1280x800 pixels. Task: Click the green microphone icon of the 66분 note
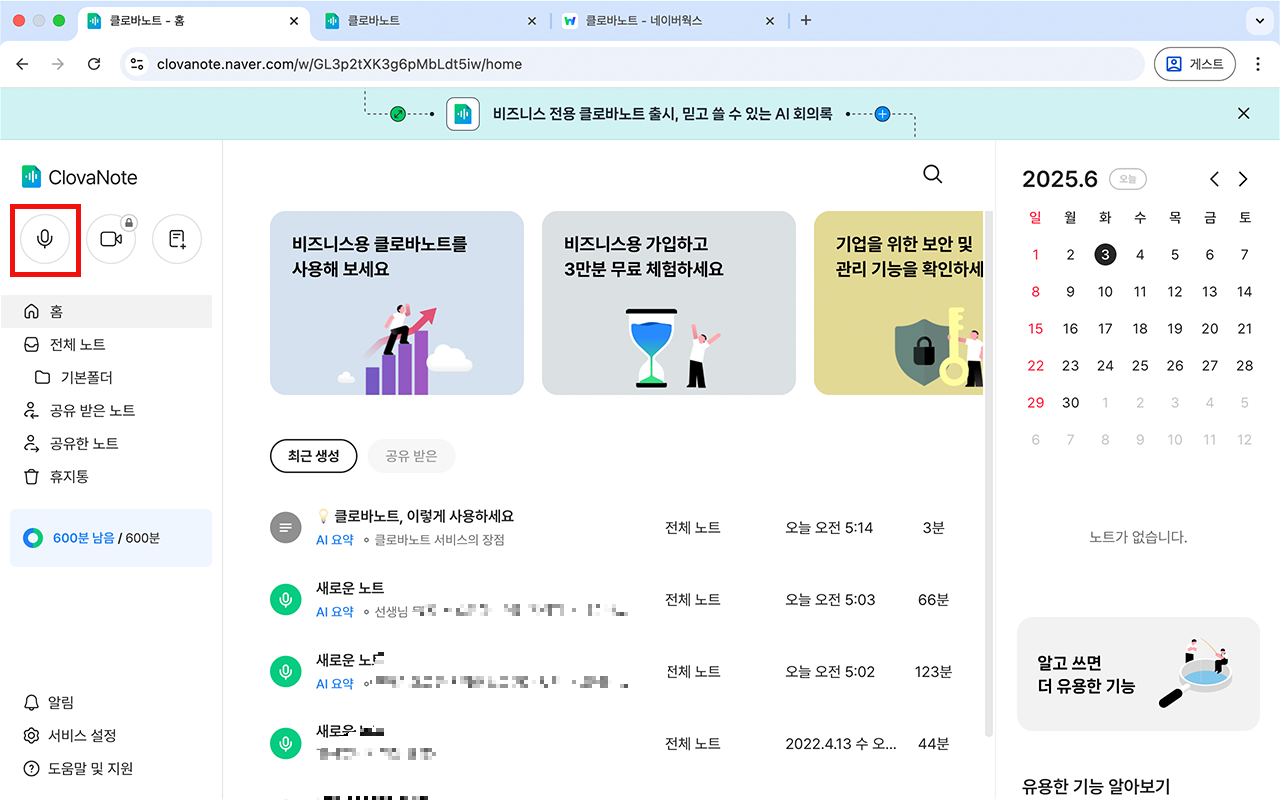click(x=286, y=599)
